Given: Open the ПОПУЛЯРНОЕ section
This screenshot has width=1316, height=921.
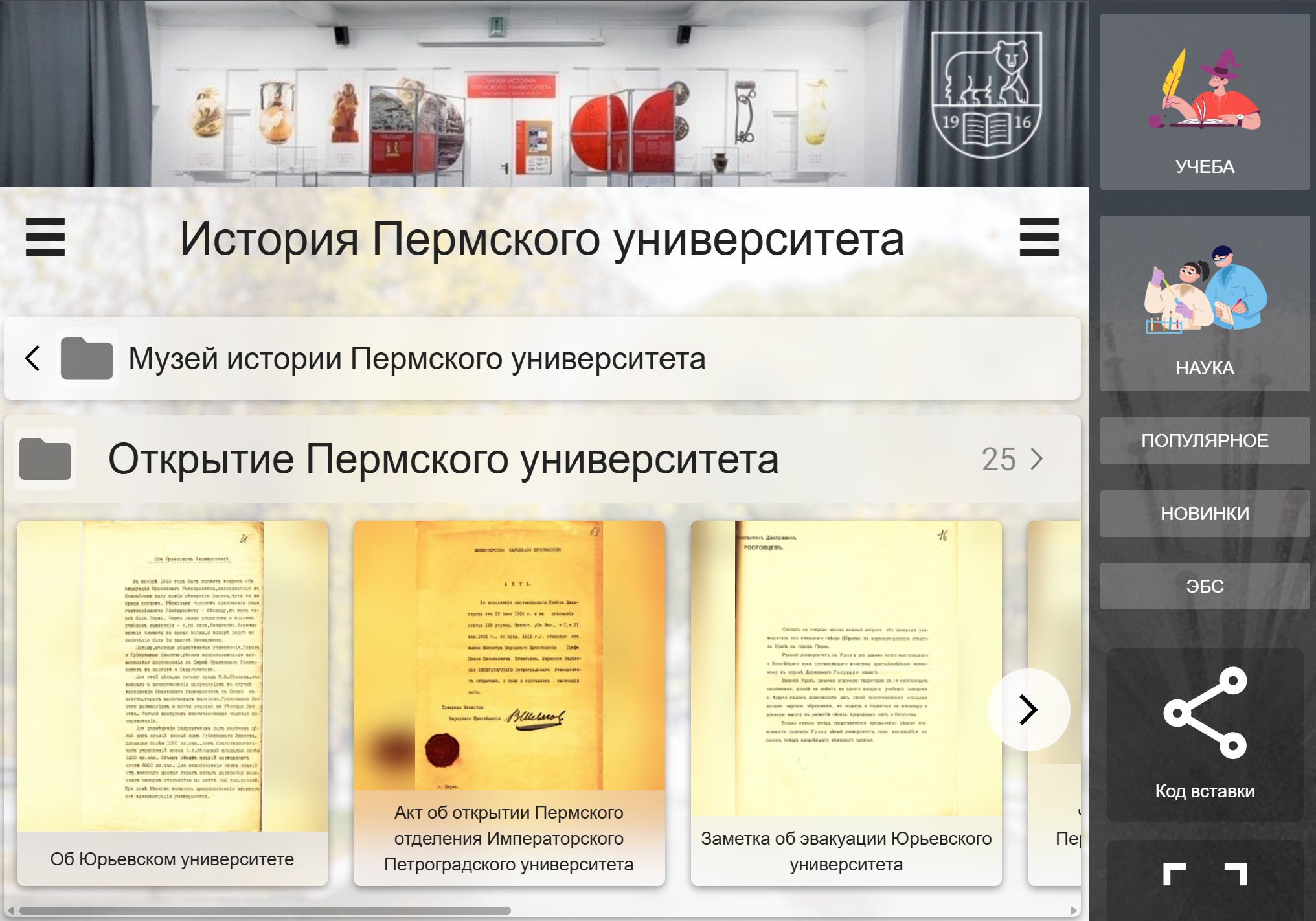Looking at the screenshot, I should pos(1205,440).
